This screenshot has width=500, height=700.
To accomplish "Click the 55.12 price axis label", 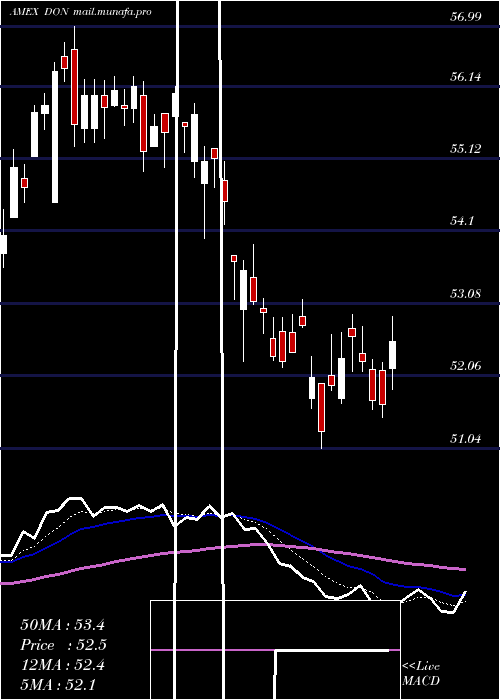I will 466,149.
